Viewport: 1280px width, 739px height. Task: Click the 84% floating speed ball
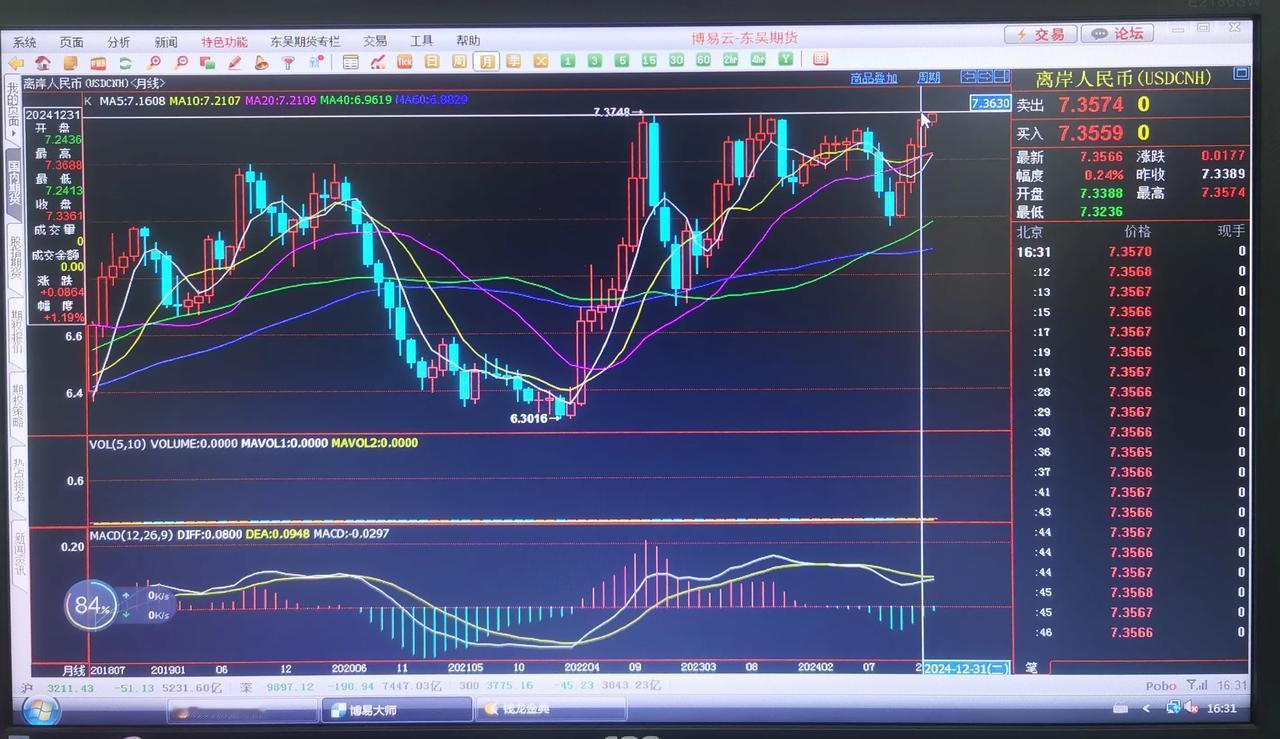(x=90, y=606)
